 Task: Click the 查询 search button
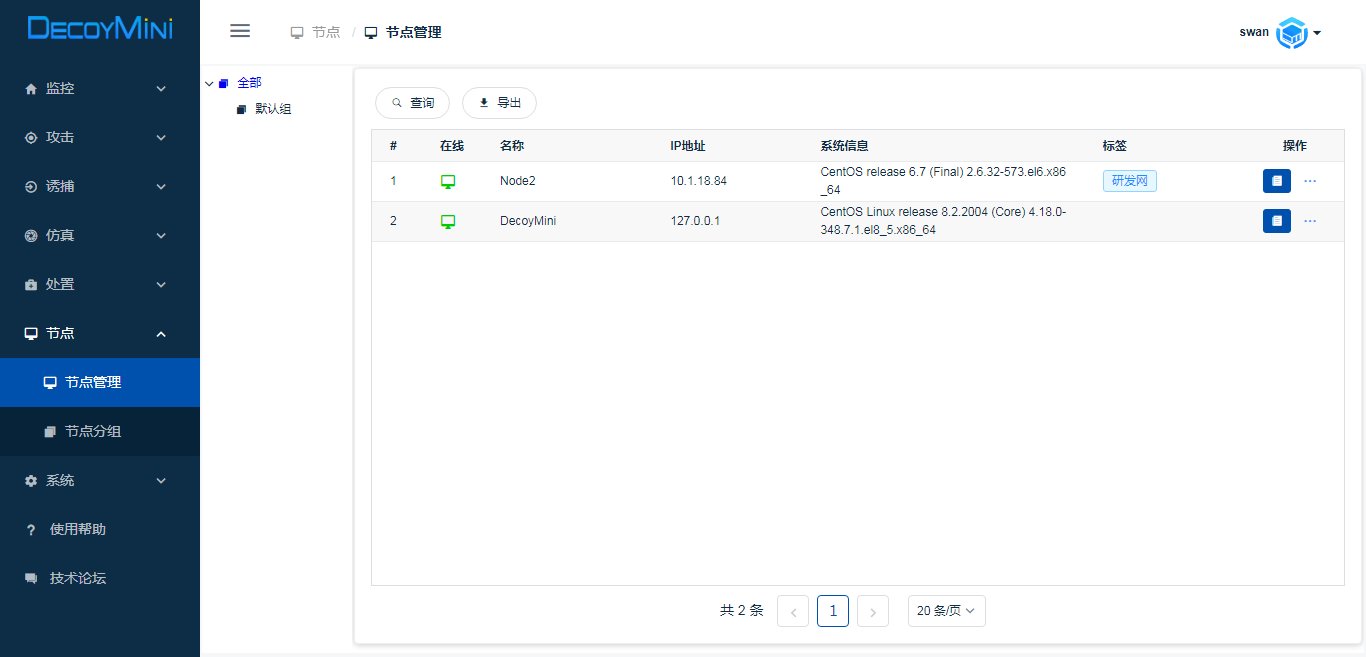(412, 103)
